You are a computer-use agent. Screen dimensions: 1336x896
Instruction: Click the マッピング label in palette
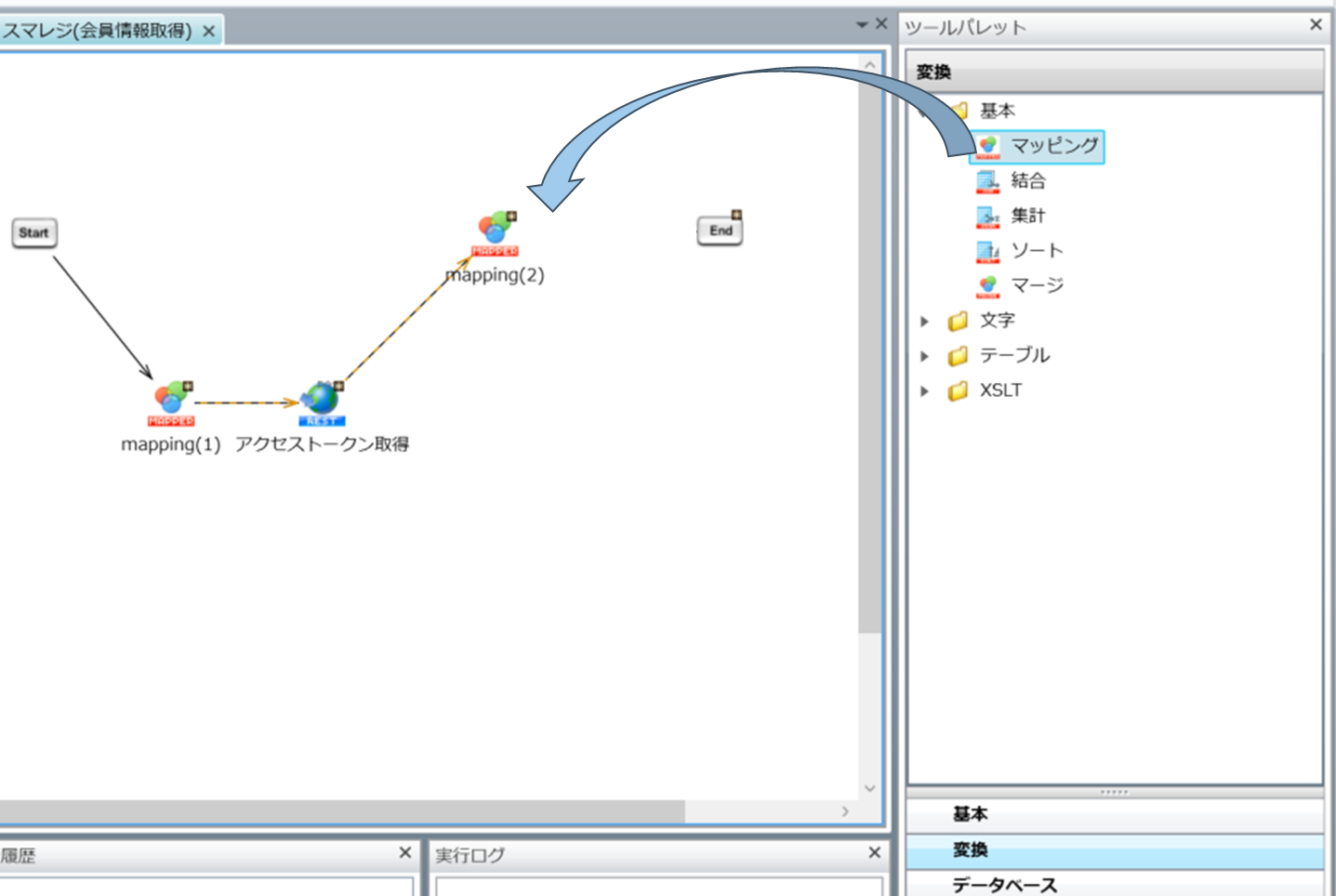click(x=1055, y=146)
